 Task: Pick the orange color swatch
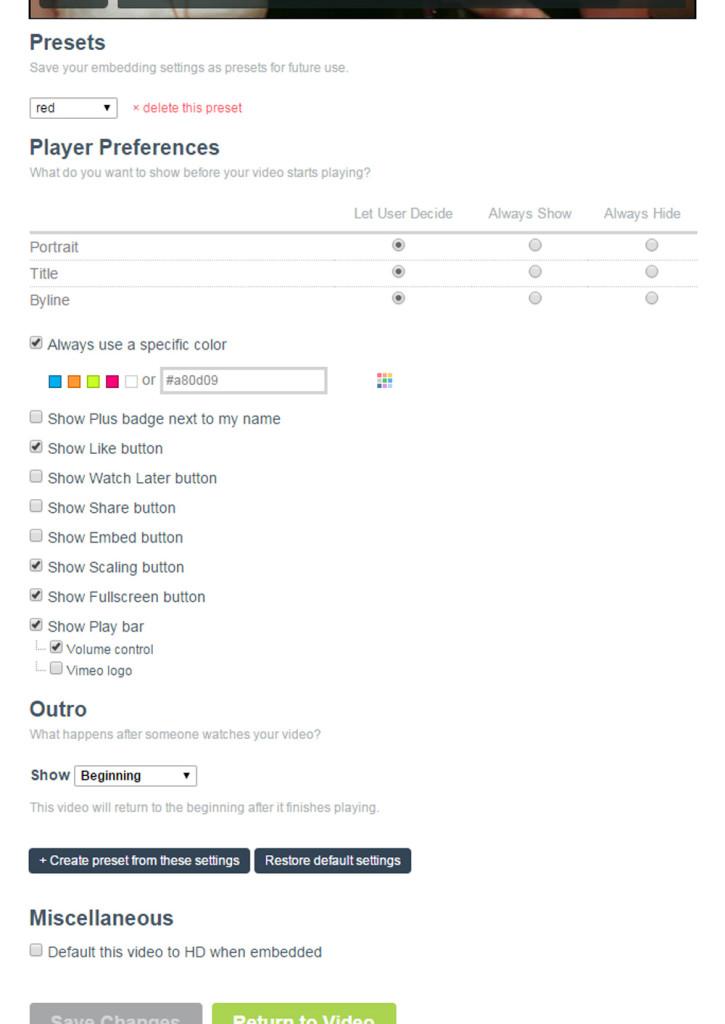pos(74,381)
